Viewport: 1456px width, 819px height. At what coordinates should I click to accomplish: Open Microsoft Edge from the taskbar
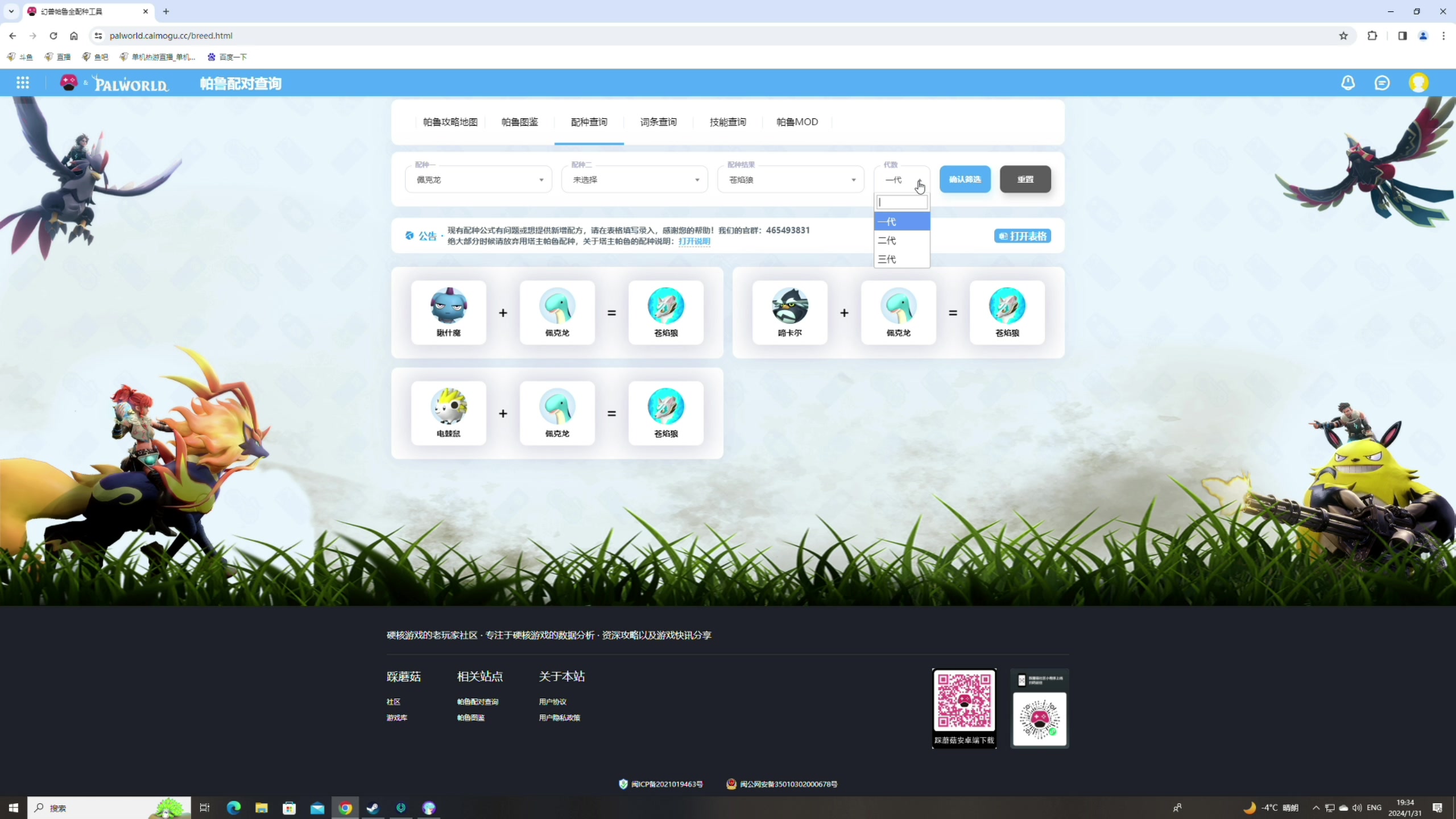tap(234, 808)
